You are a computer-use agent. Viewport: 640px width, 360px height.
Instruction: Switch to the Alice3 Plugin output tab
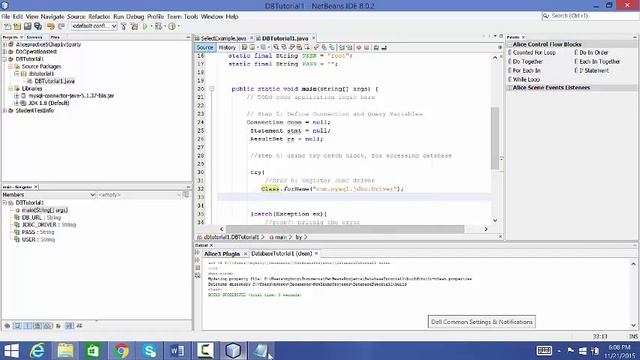point(222,254)
